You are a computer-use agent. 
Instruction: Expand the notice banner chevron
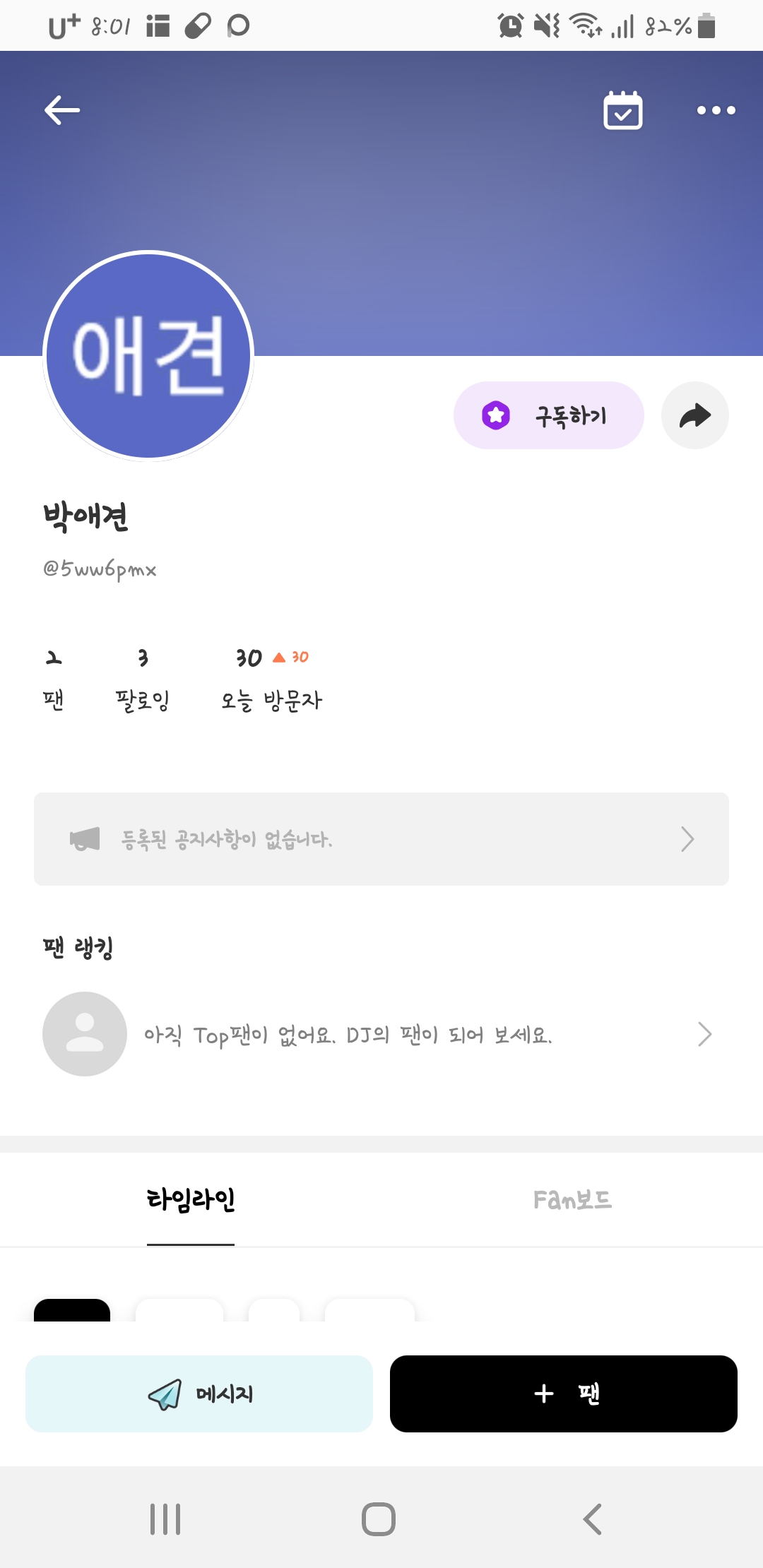(687, 839)
